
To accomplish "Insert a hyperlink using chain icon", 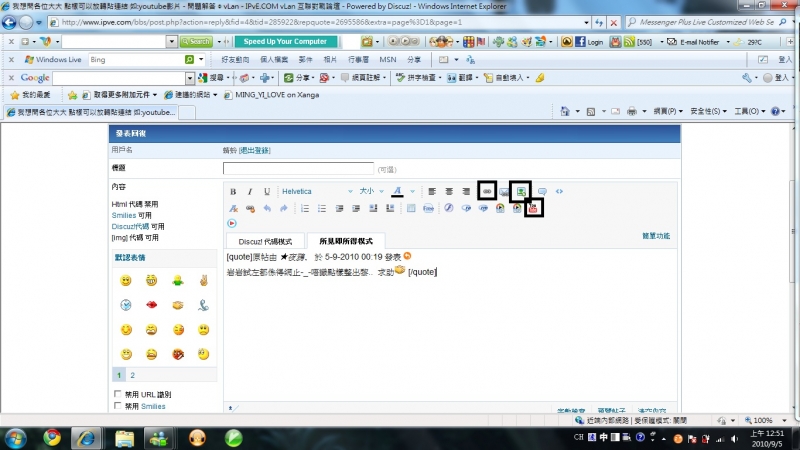I will 487,191.
